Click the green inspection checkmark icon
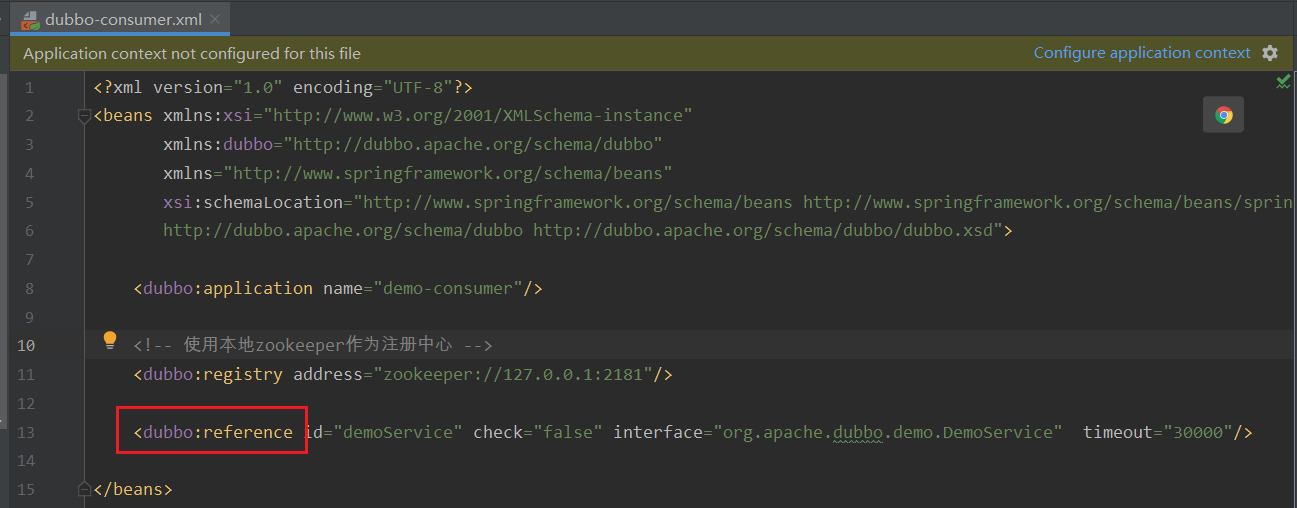This screenshot has height=508, width=1297. [x=1283, y=81]
